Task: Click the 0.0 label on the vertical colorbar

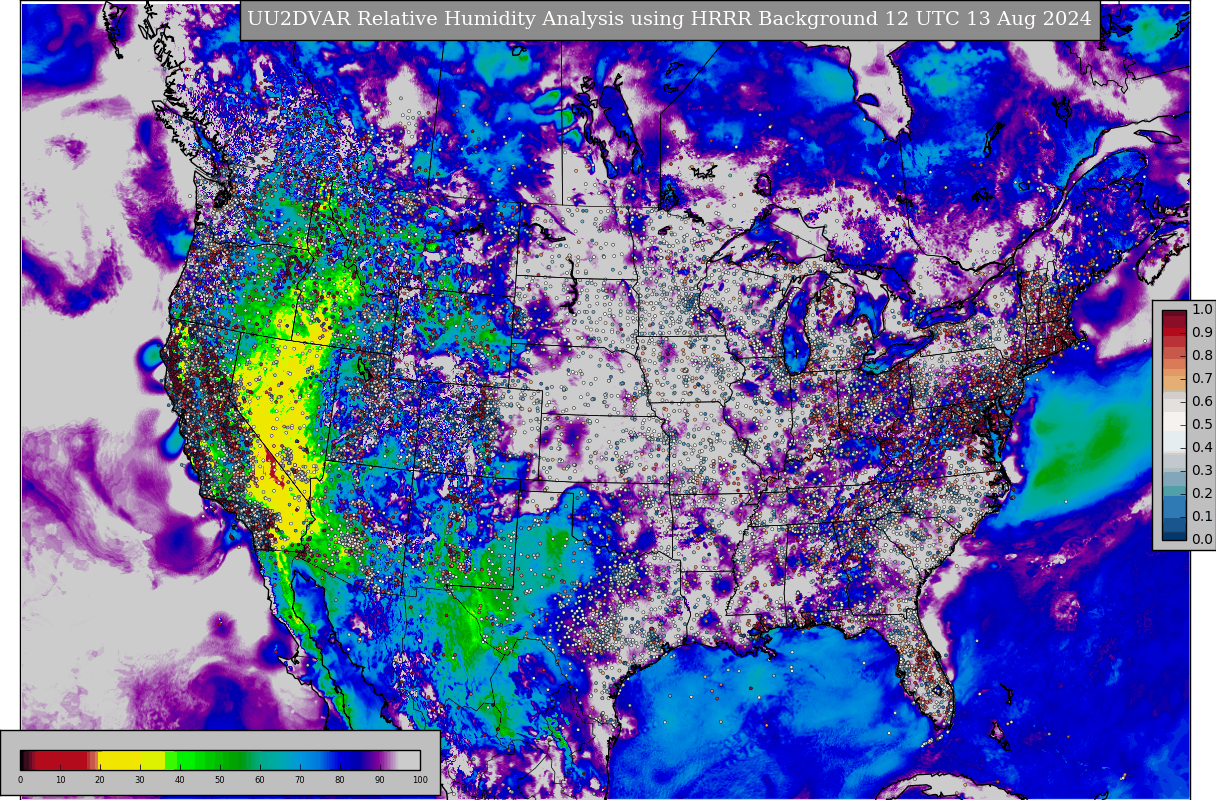Action: pos(1202,540)
